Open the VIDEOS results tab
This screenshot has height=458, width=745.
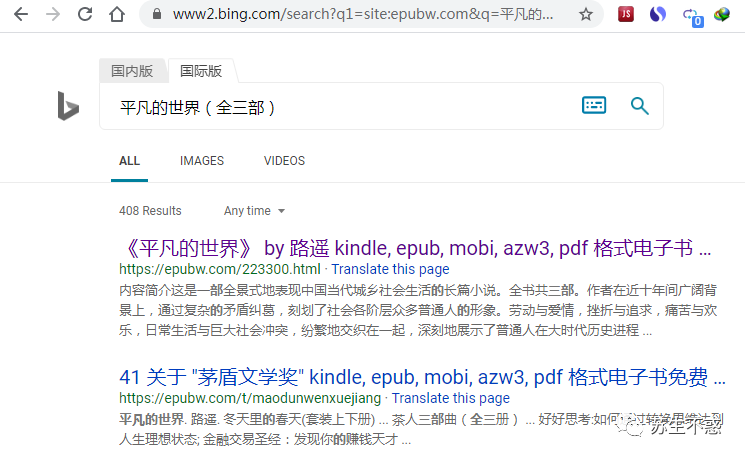(x=285, y=161)
